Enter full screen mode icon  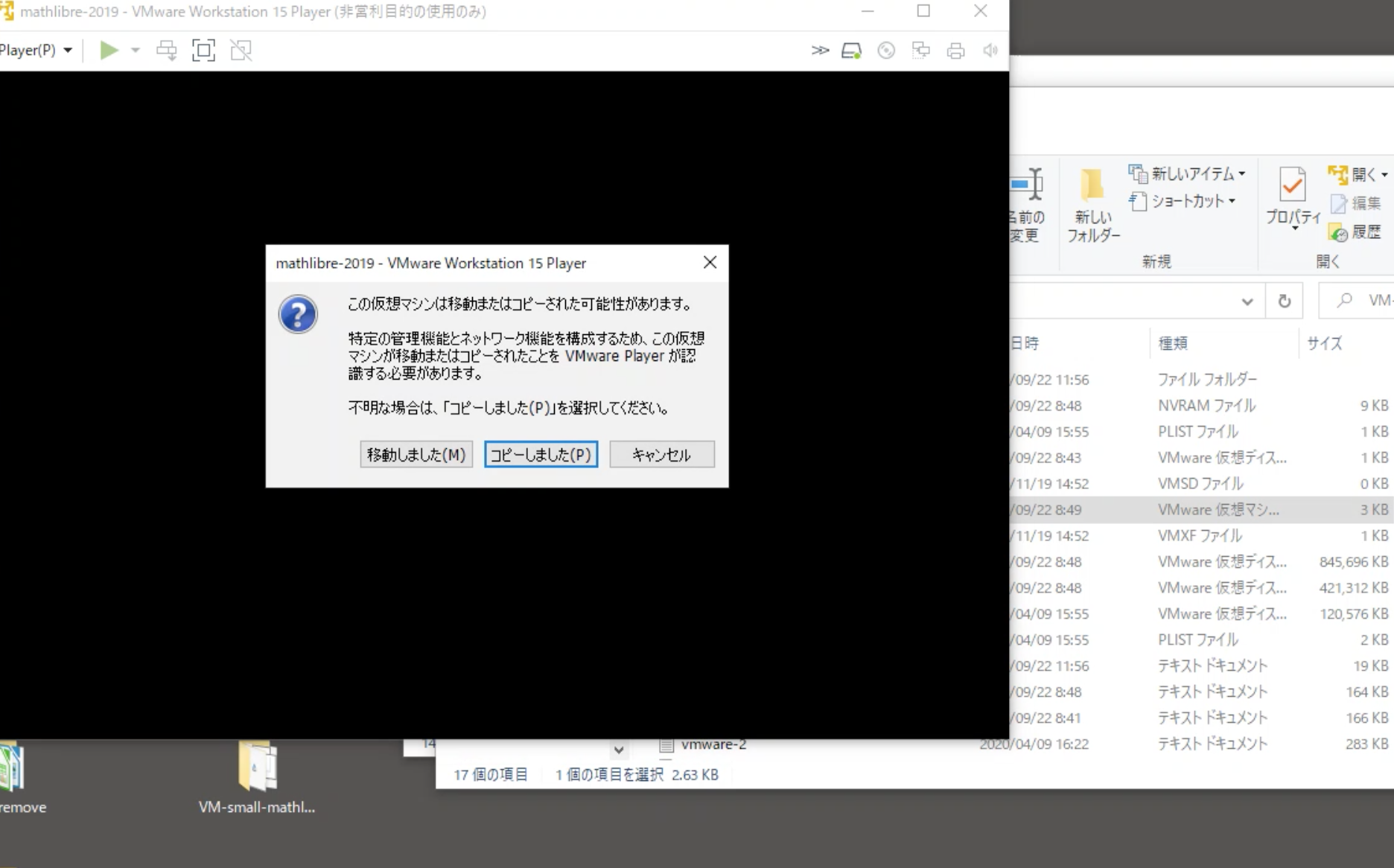[x=203, y=50]
